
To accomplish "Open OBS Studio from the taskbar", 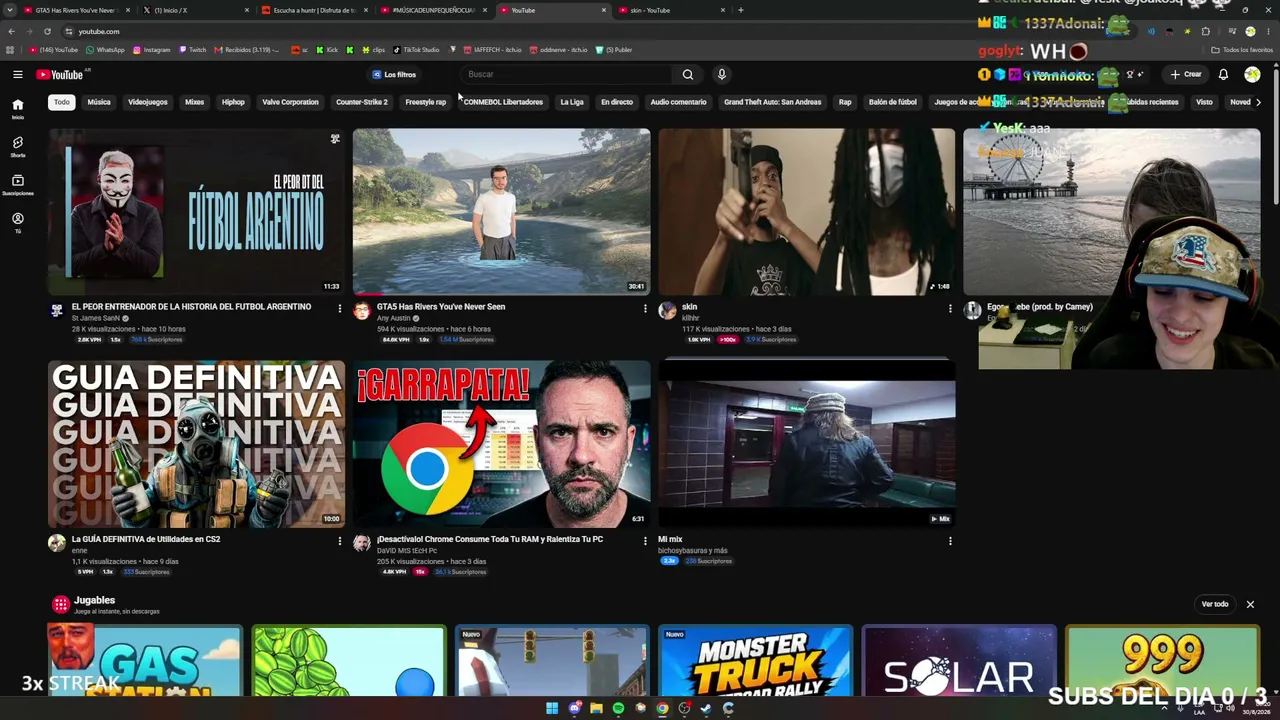I will coord(684,708).
